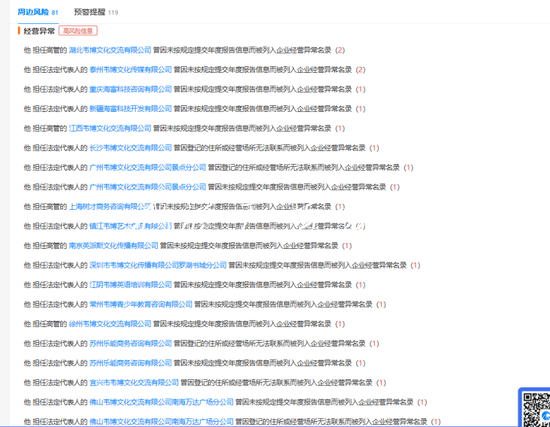Open 南京英派斯文化传播有限公司 link
This screenshot has height=427, width=550.
click(113, 246)
